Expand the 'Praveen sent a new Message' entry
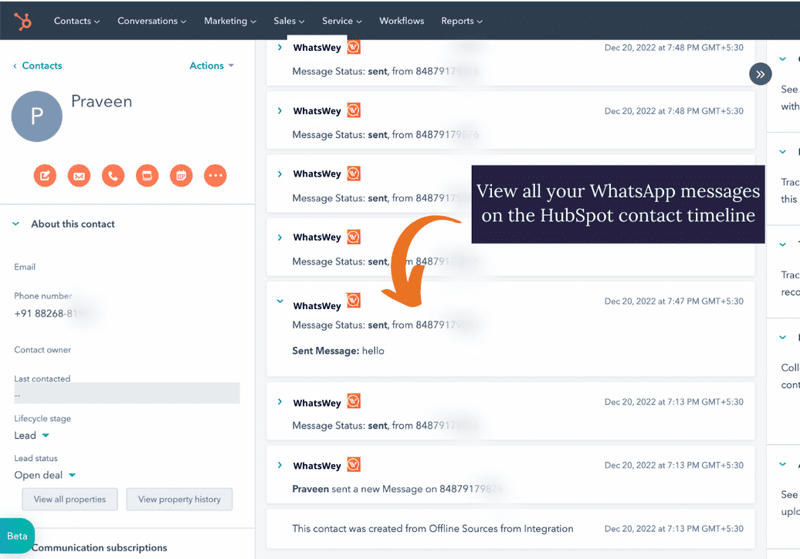This screenshot has width=800, height=559. click(x=280, y=465)
